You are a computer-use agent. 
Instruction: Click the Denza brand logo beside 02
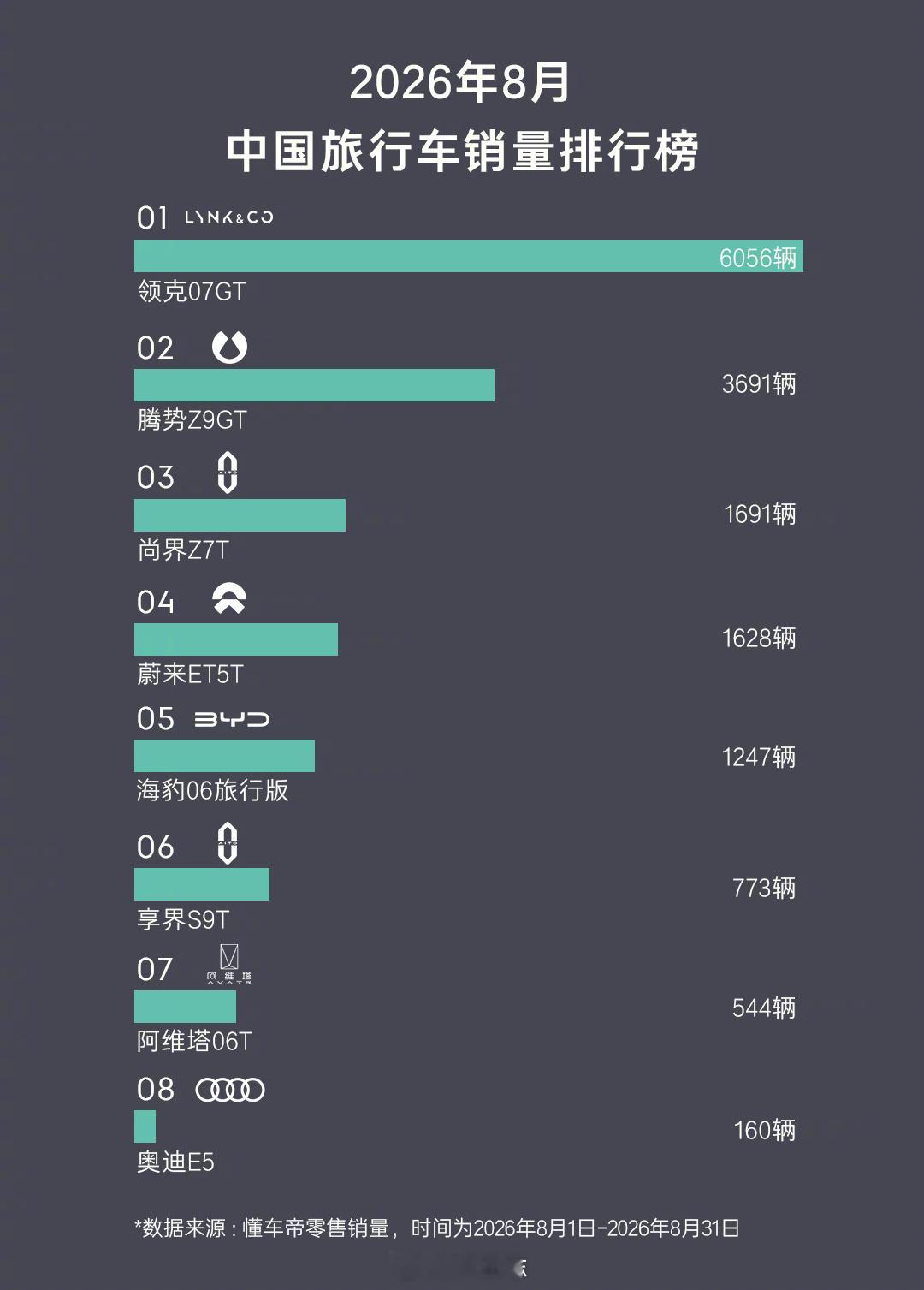[x=229, y=347]
